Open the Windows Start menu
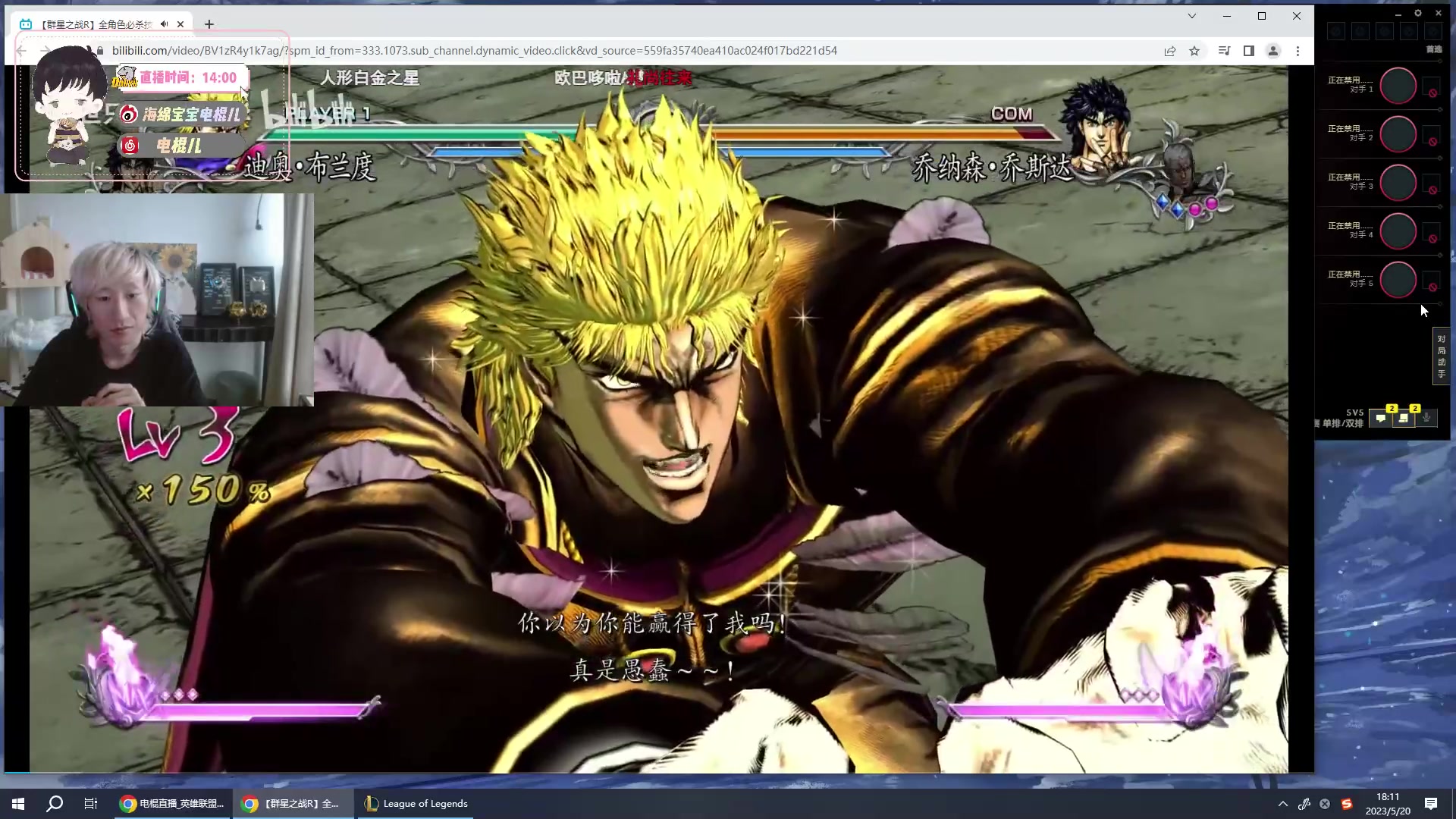The width and height of the screenshot is (1456, 819). [18, 804]
